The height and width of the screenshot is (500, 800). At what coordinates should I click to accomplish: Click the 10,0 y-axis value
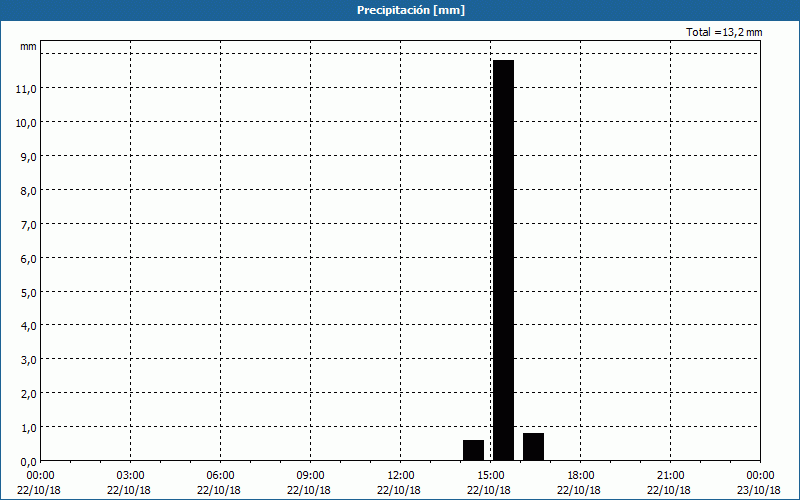coord(26,123)
